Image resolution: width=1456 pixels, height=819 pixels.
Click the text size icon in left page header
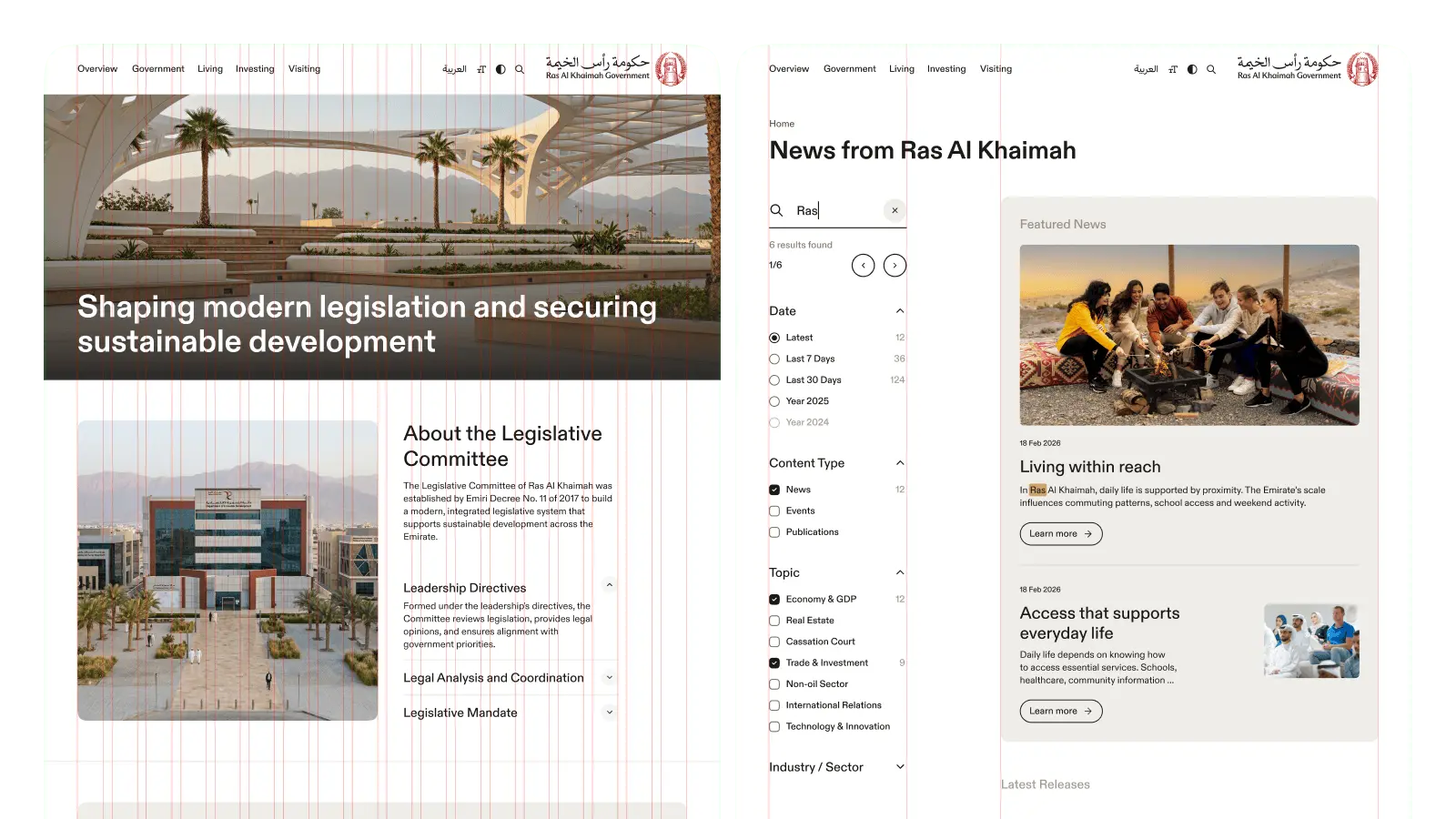[x=481, y=69]
